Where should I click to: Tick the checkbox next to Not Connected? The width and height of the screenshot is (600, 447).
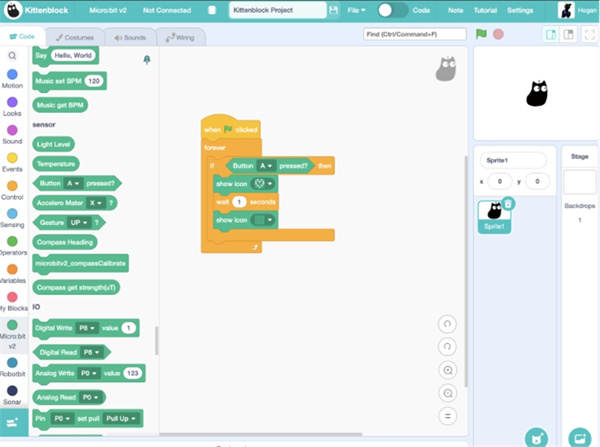[212, 10]
